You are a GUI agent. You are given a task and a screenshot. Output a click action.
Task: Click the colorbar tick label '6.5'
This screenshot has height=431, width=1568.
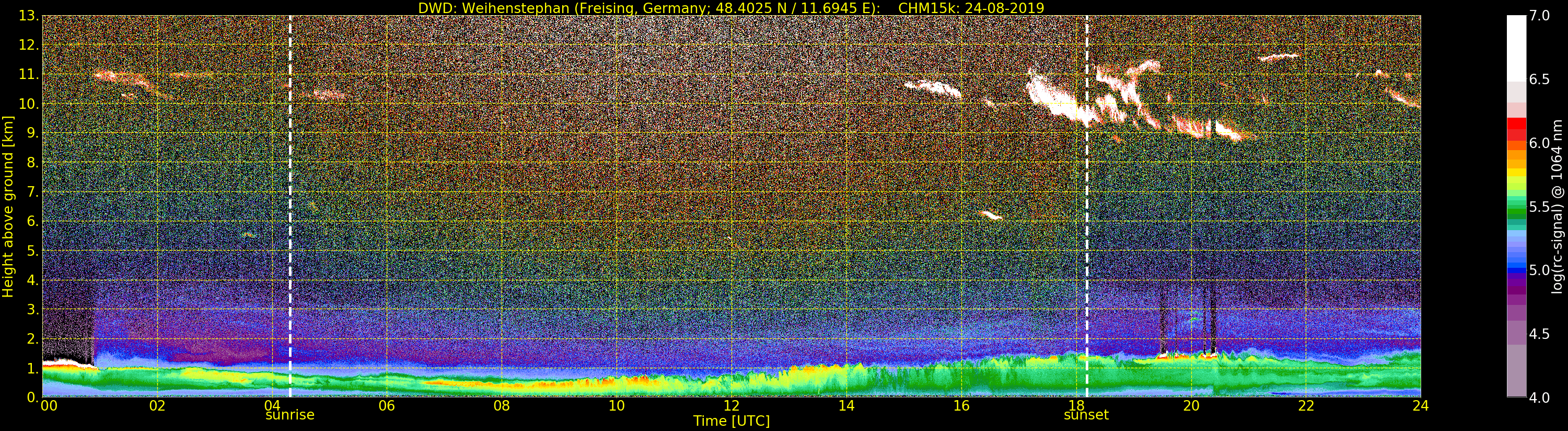point(1539,80)
